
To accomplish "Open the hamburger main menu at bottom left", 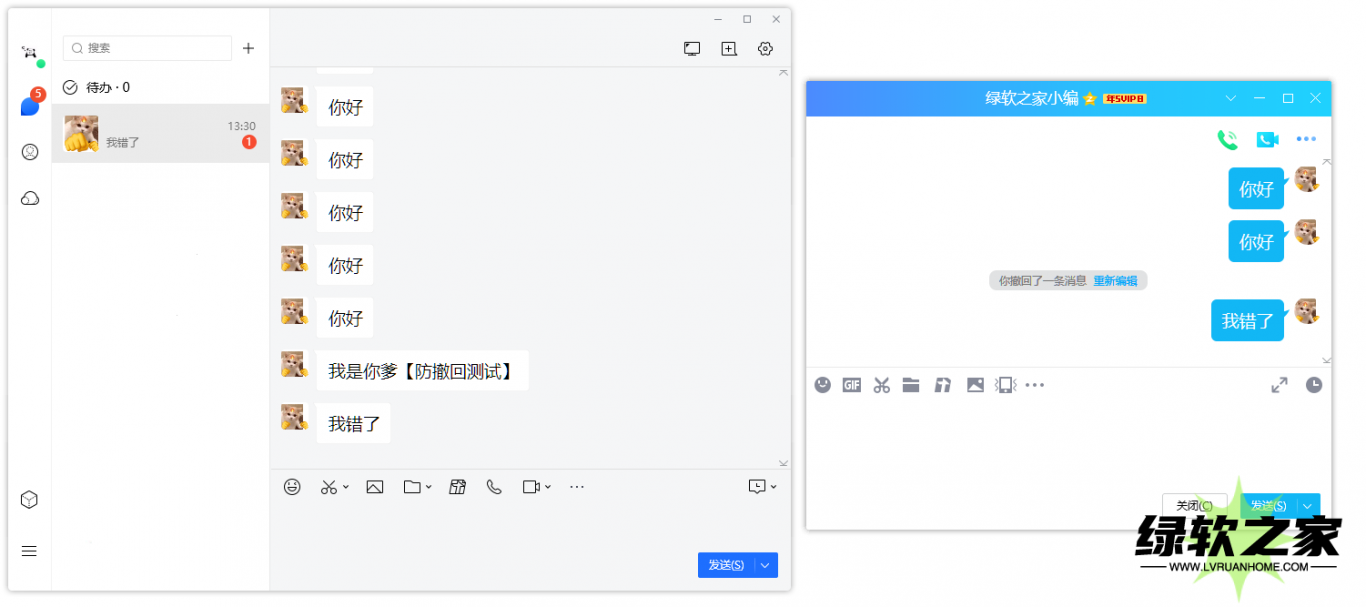I will [x=30, y=551].
